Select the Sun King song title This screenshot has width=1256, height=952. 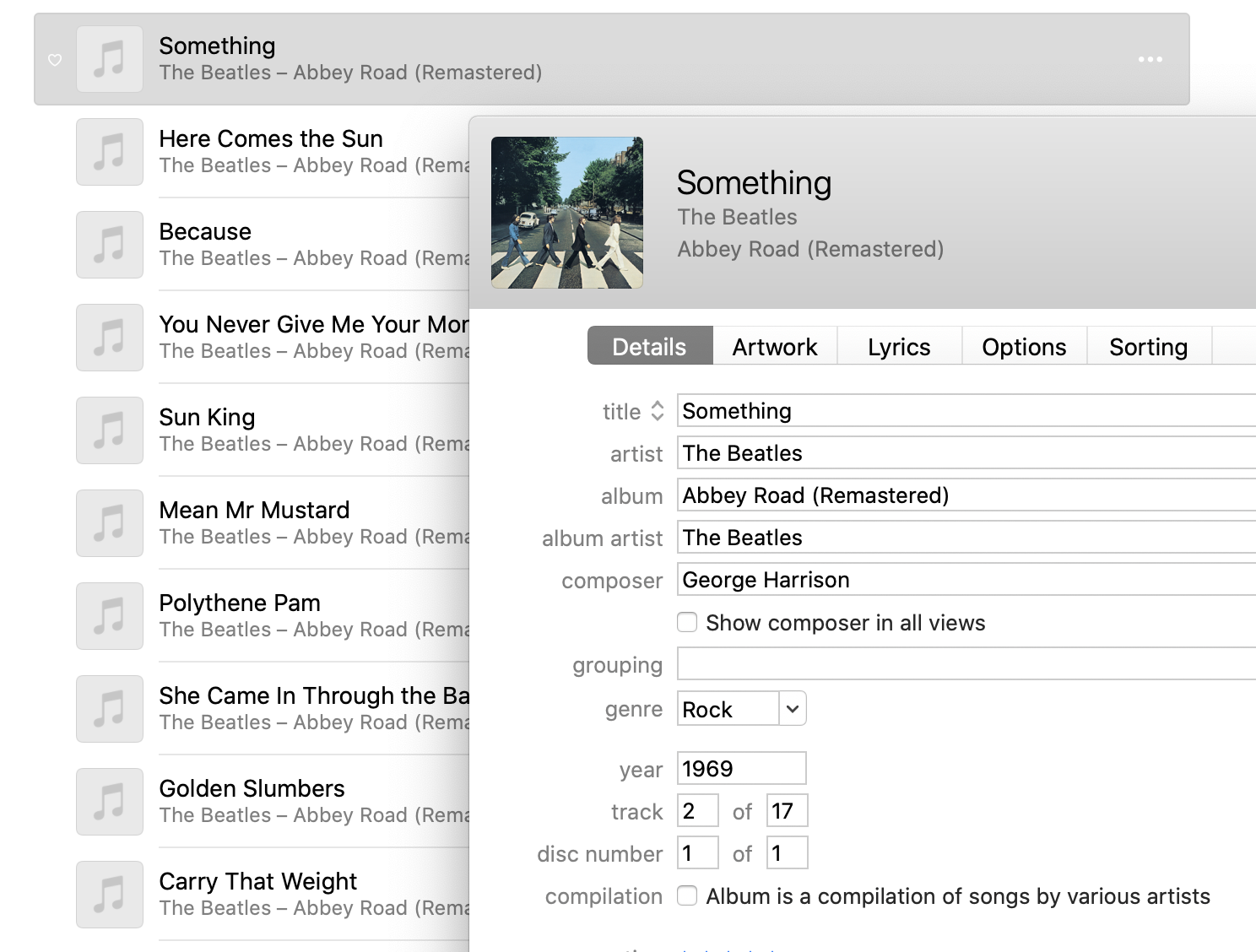(x=207, y=417)
